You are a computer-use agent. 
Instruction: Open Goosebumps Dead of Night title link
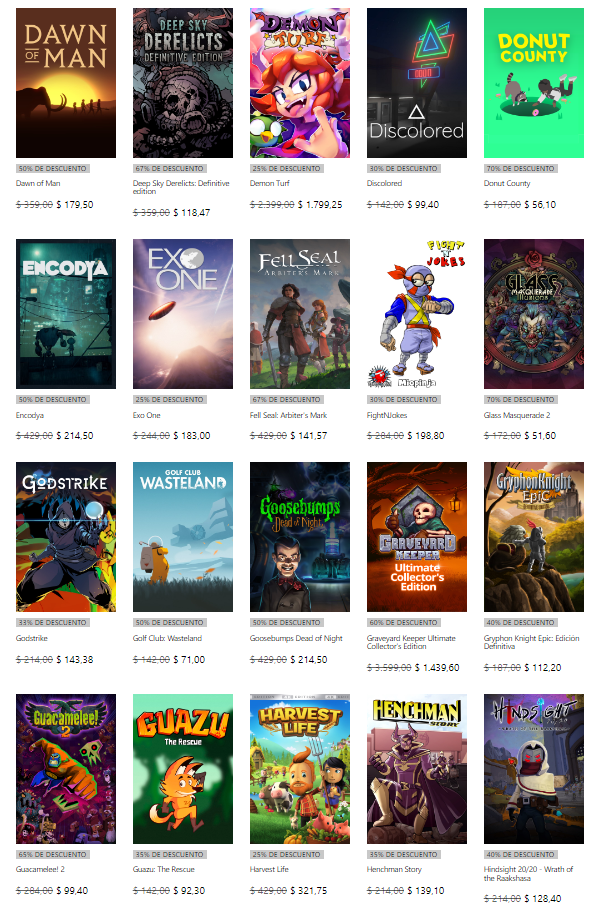click(x=296, y=638)
